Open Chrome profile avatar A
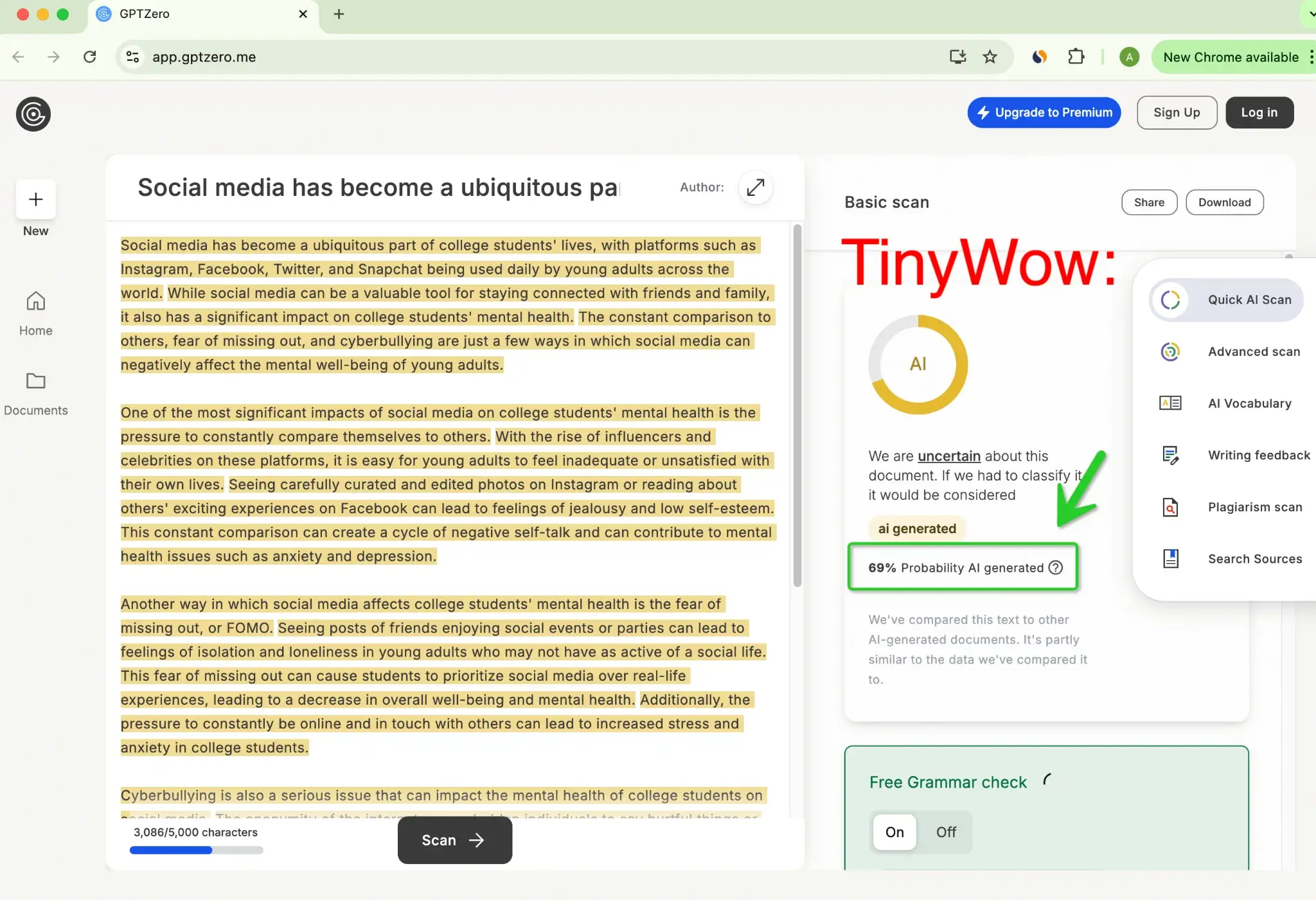The width and height of the screenshot is (1316, 900). point(1129,57)
